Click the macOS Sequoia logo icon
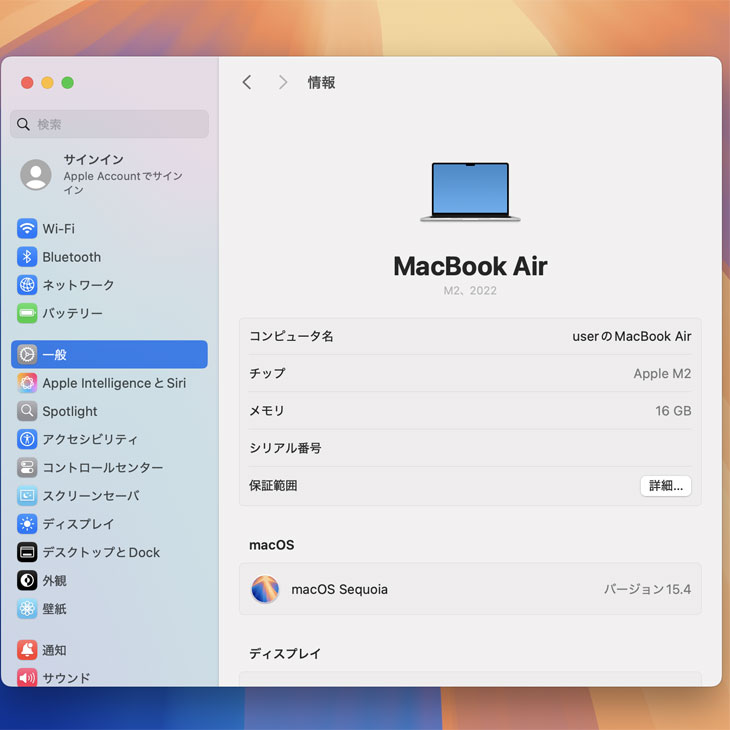The height and width of the screenshot is (730, 730). (x=265, y=589)
